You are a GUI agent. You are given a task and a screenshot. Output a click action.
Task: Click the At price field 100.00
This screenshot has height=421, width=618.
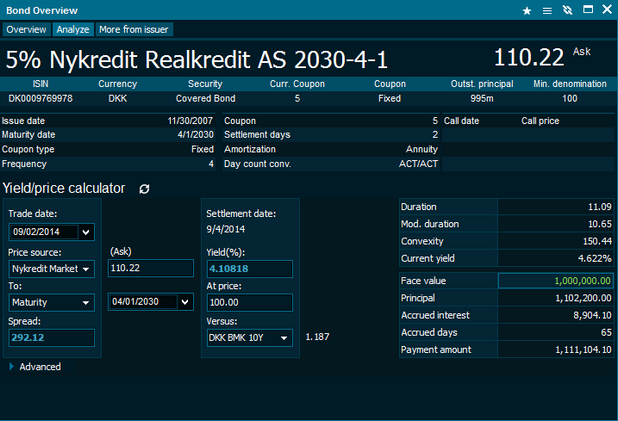249,303
